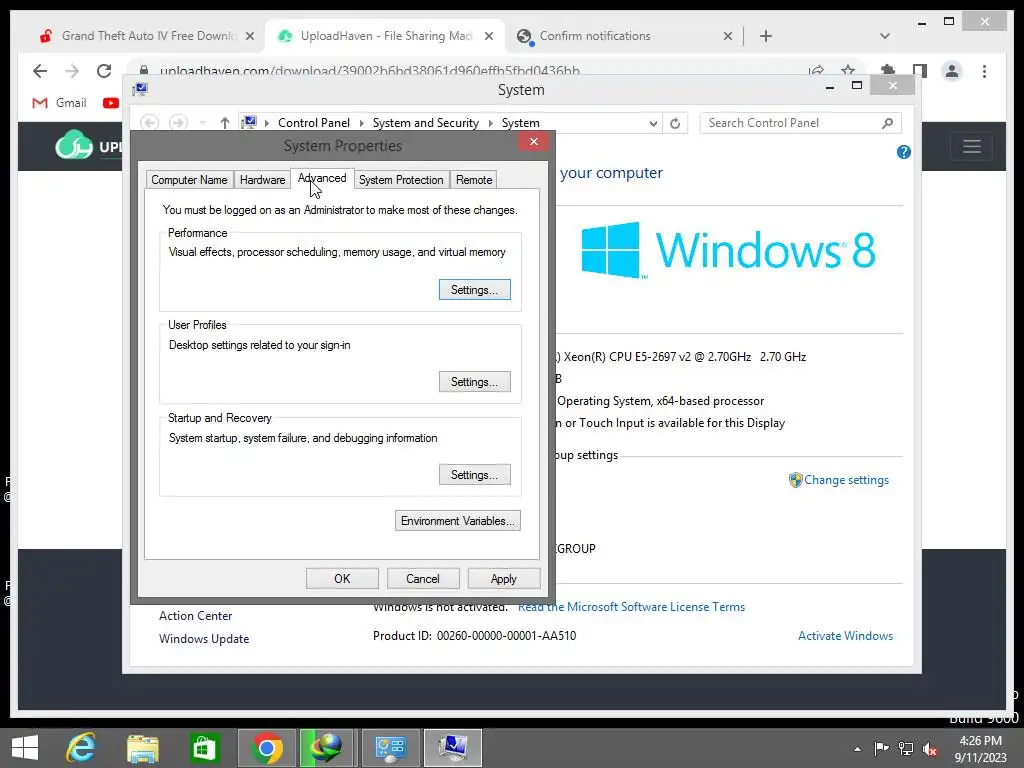The width and height of the screenshot is (1024, 768).
Task: Open Control Panel taskbar icon
Action: [391, 748]
